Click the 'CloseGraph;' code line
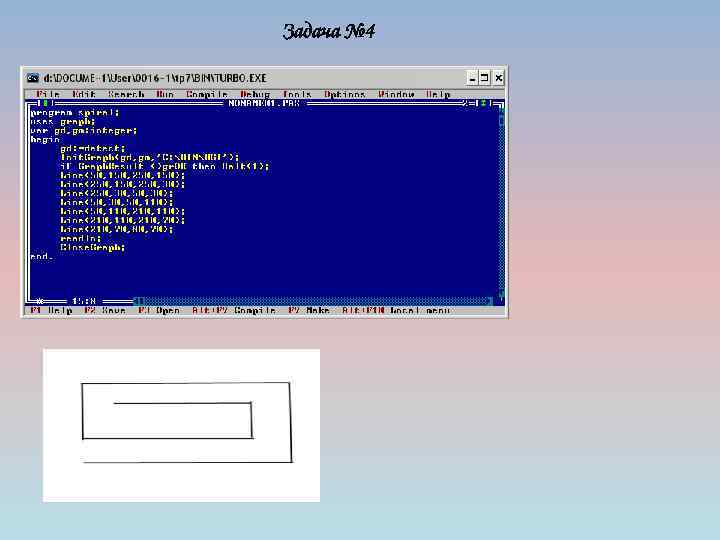Image resolution: width=720 pixels, height=540 pixels. [x=93, y=248]
